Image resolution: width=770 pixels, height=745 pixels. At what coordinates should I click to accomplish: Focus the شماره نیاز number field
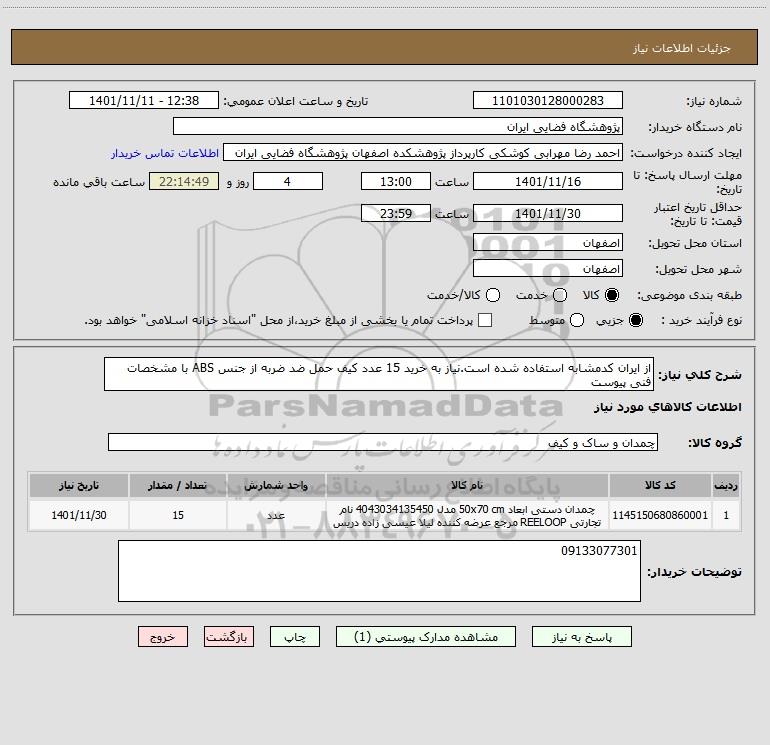click(548, 101)
